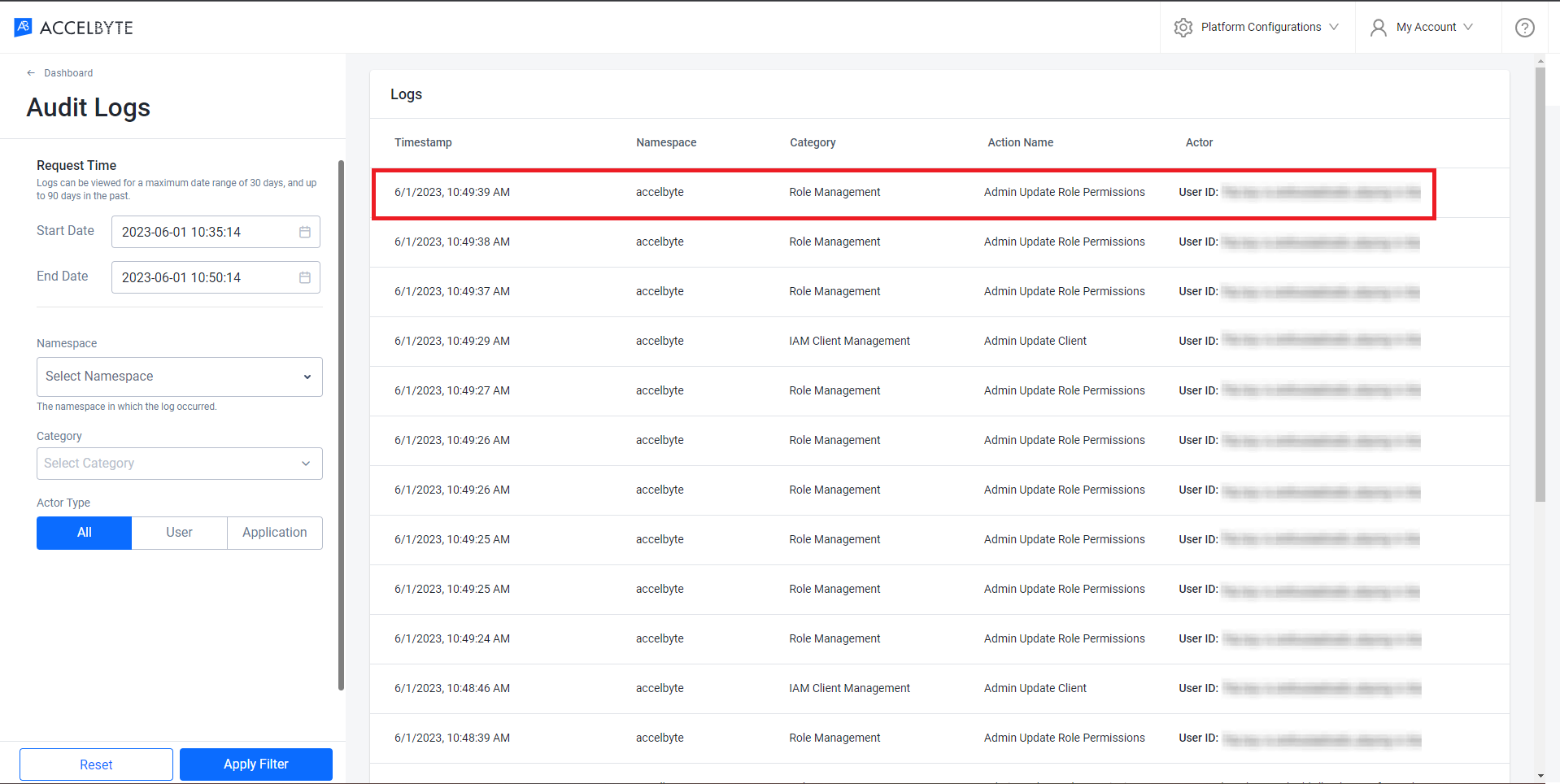1560x784 pixels.
Task: Click the My Account user icon
Action: pos(1379,28)
